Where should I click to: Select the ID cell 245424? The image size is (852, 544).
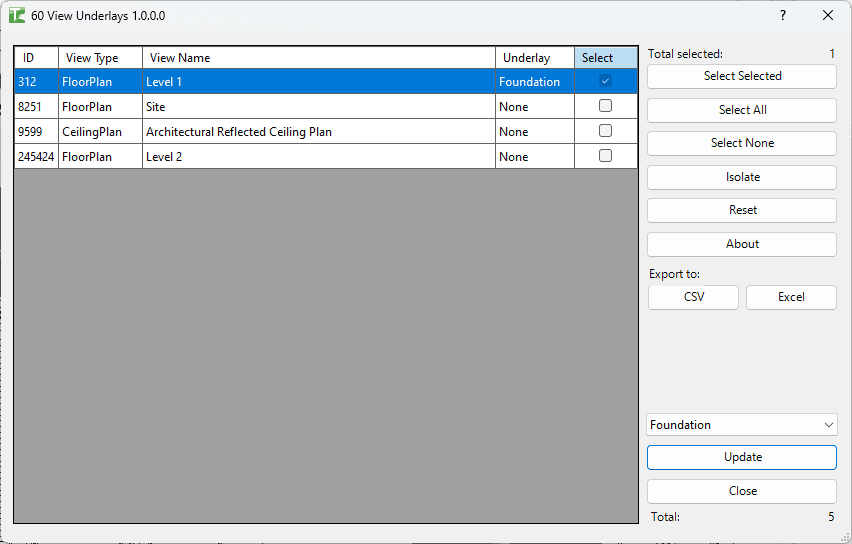click(x=36, y=157)
